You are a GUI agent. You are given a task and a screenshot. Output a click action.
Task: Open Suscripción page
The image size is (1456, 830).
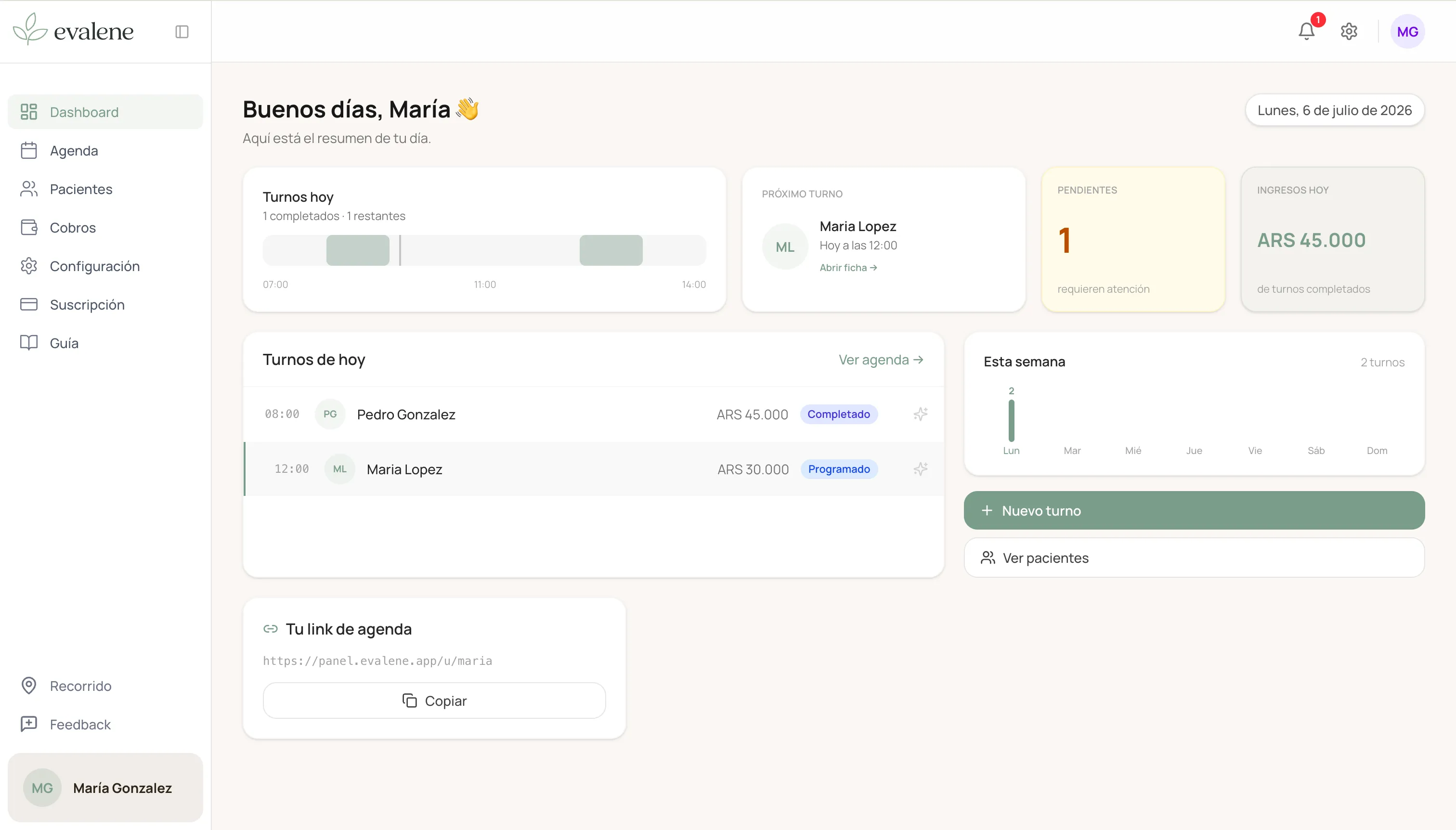coord(105,304)
